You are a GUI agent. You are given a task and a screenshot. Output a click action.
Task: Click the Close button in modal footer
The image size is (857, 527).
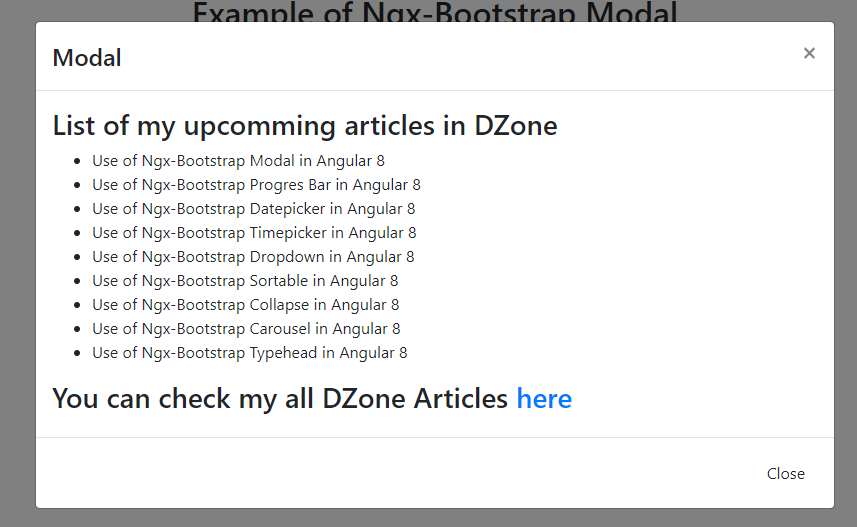(x=785, y=473)
